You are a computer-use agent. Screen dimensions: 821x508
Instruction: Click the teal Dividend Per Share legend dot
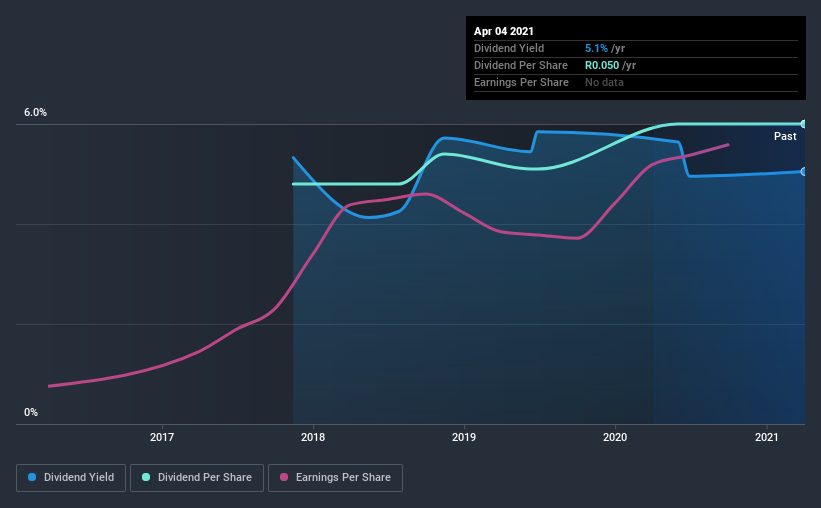tap(146, 477)
